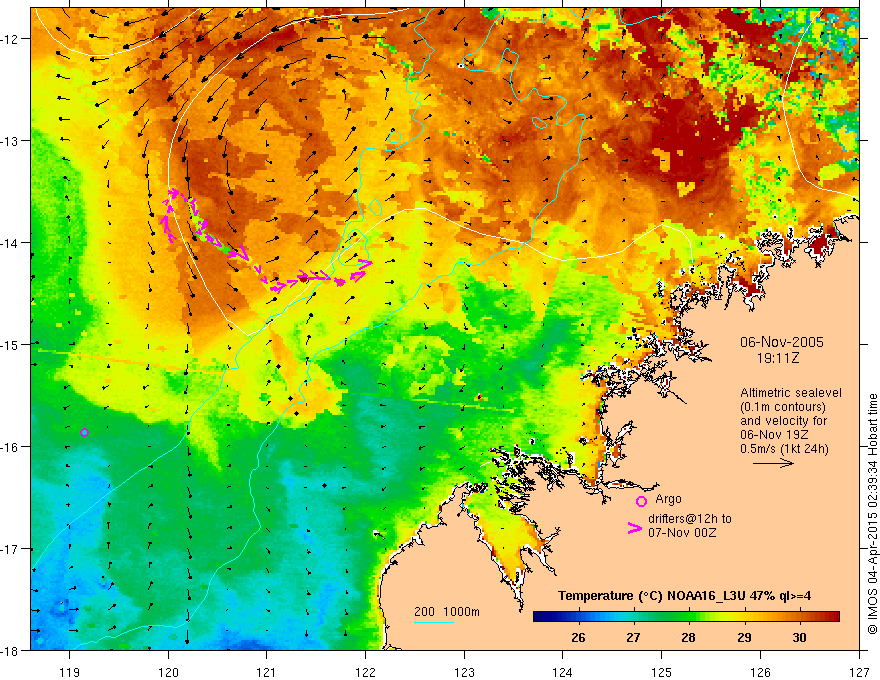Image resolution: width=880 pixels, height=680 pixels.
Task: Click the -12 latitude axis label
Action: coord(11,39)
